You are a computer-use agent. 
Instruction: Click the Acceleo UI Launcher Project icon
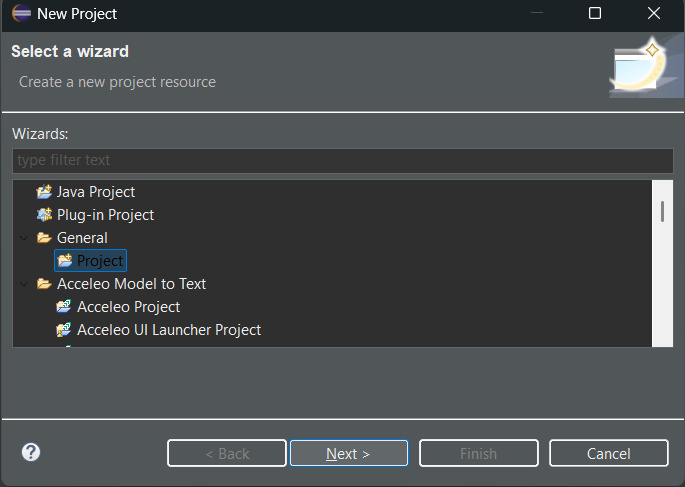pos(64,330)
